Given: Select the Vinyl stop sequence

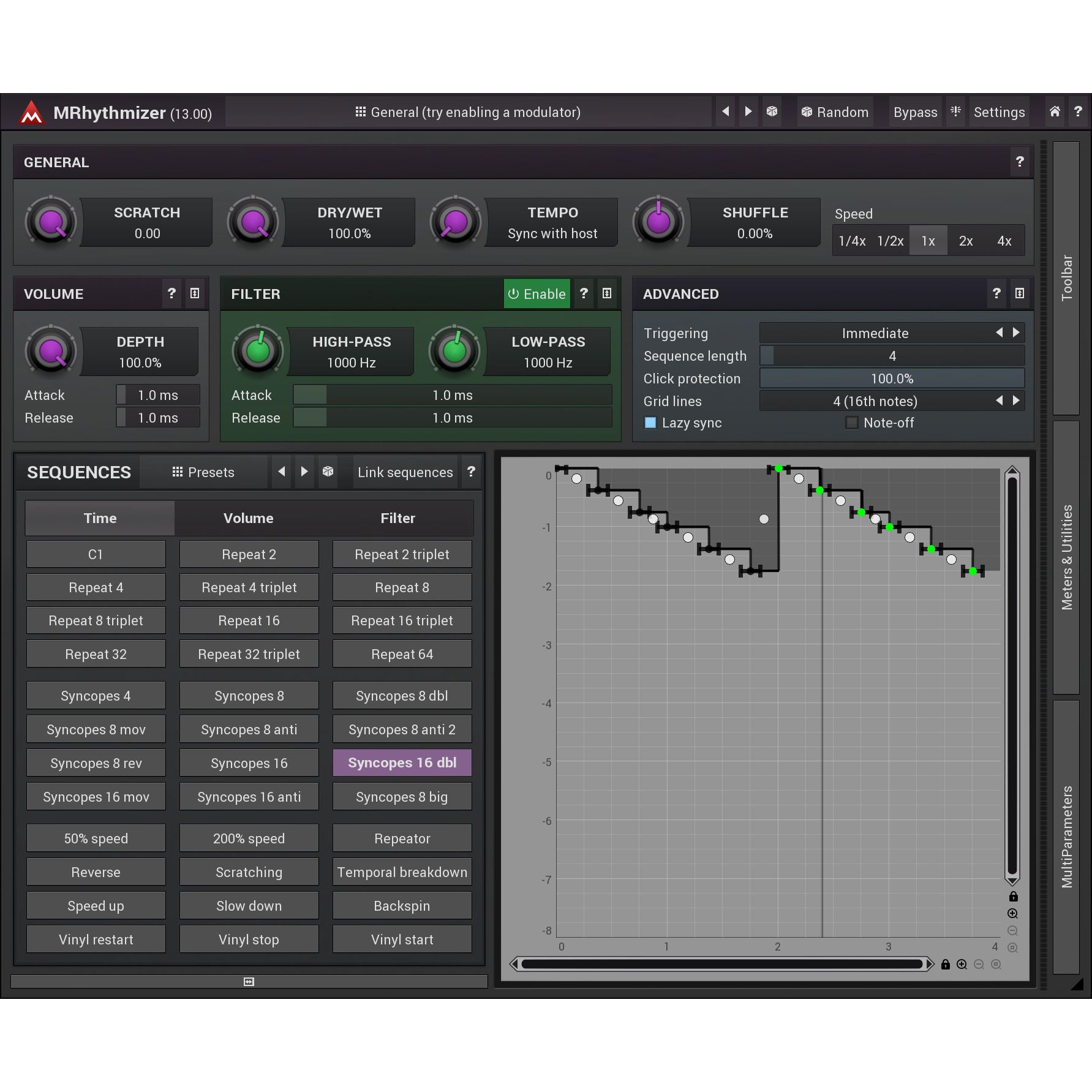Looking at the screenshot, I should [x=249, y=939].
